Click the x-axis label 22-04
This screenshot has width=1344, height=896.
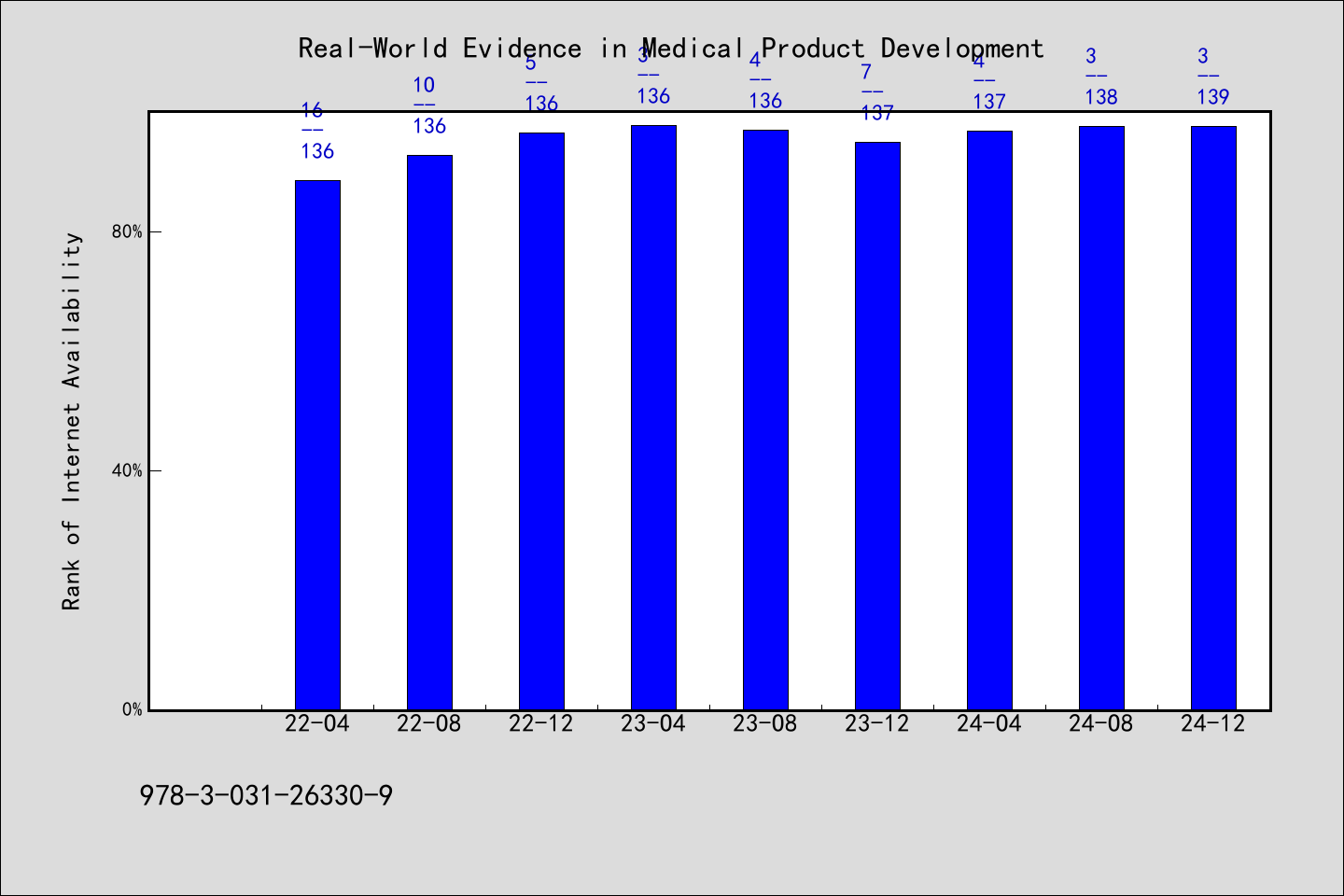[317, 723]
